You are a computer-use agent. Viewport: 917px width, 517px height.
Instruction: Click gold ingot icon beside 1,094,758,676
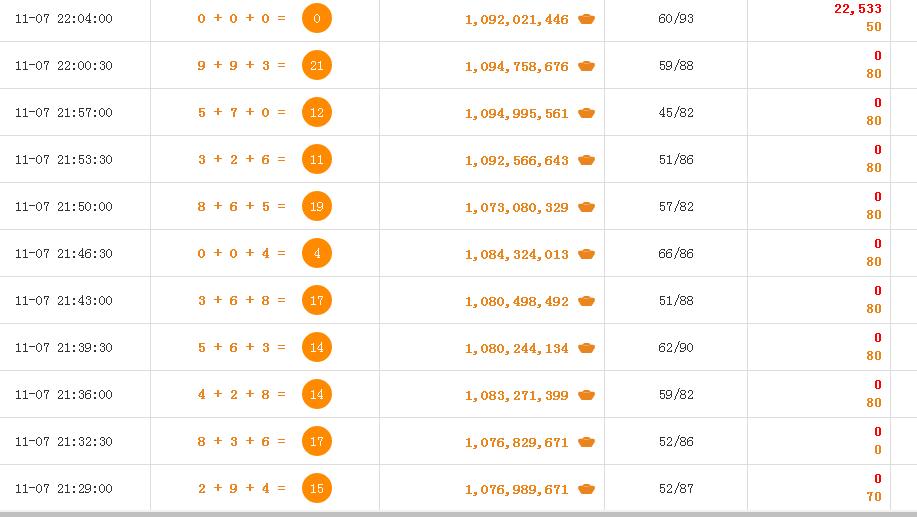[x=586, y=66]
